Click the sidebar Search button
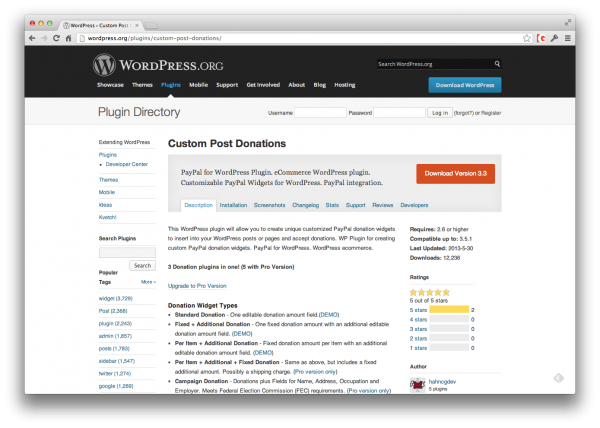 [142, 265]
